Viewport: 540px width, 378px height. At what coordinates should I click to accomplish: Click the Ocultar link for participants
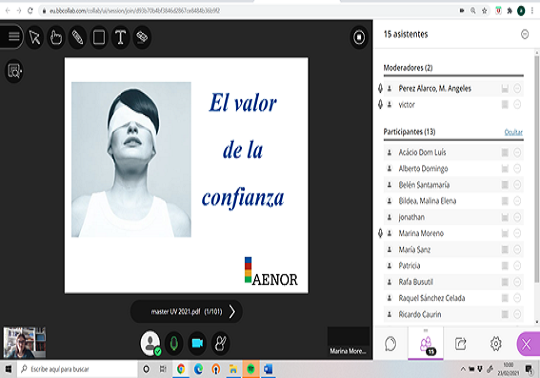pos(513,132)
